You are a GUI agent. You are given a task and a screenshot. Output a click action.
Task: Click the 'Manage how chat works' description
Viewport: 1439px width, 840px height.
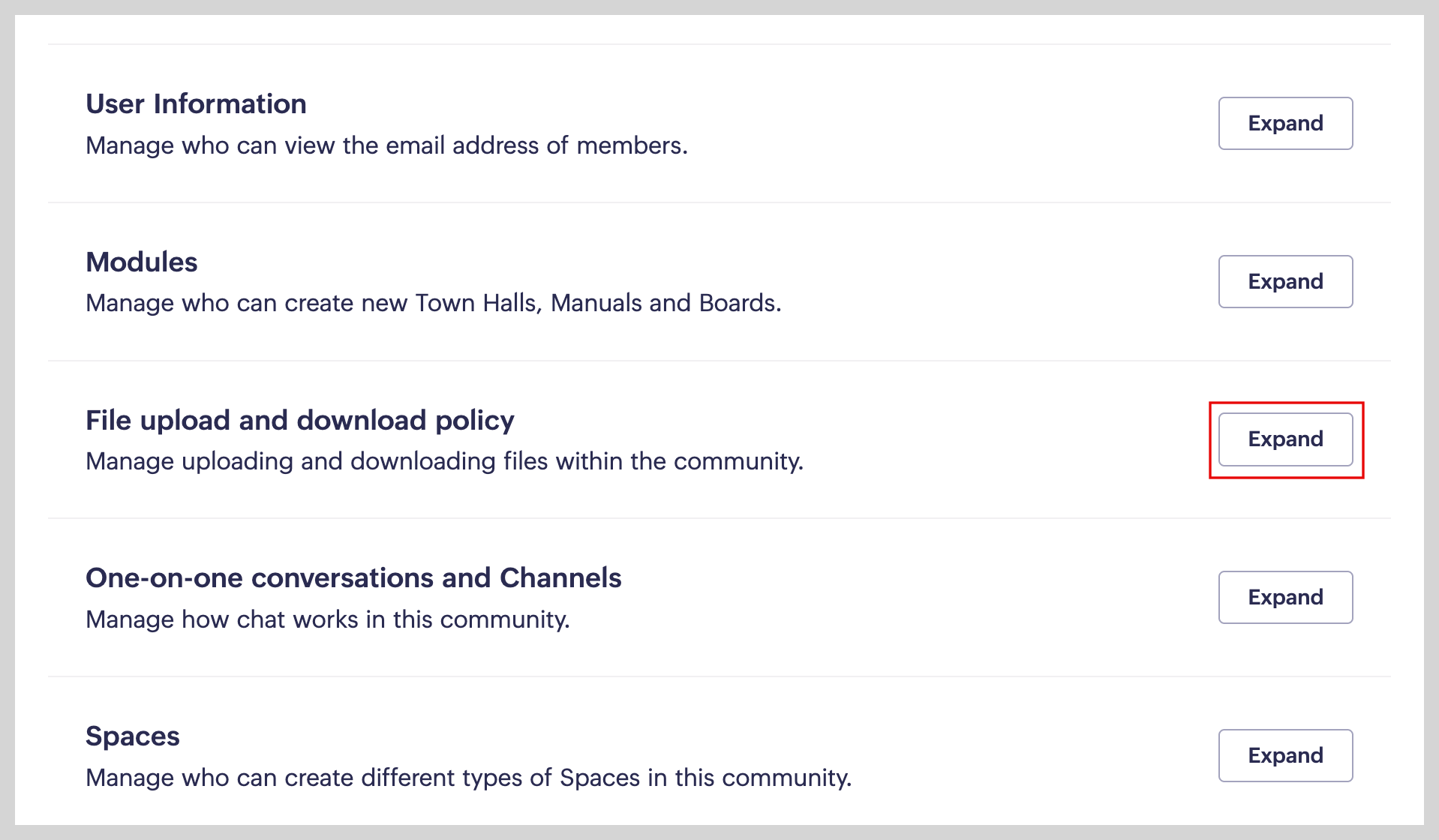[x=328, y=619]
